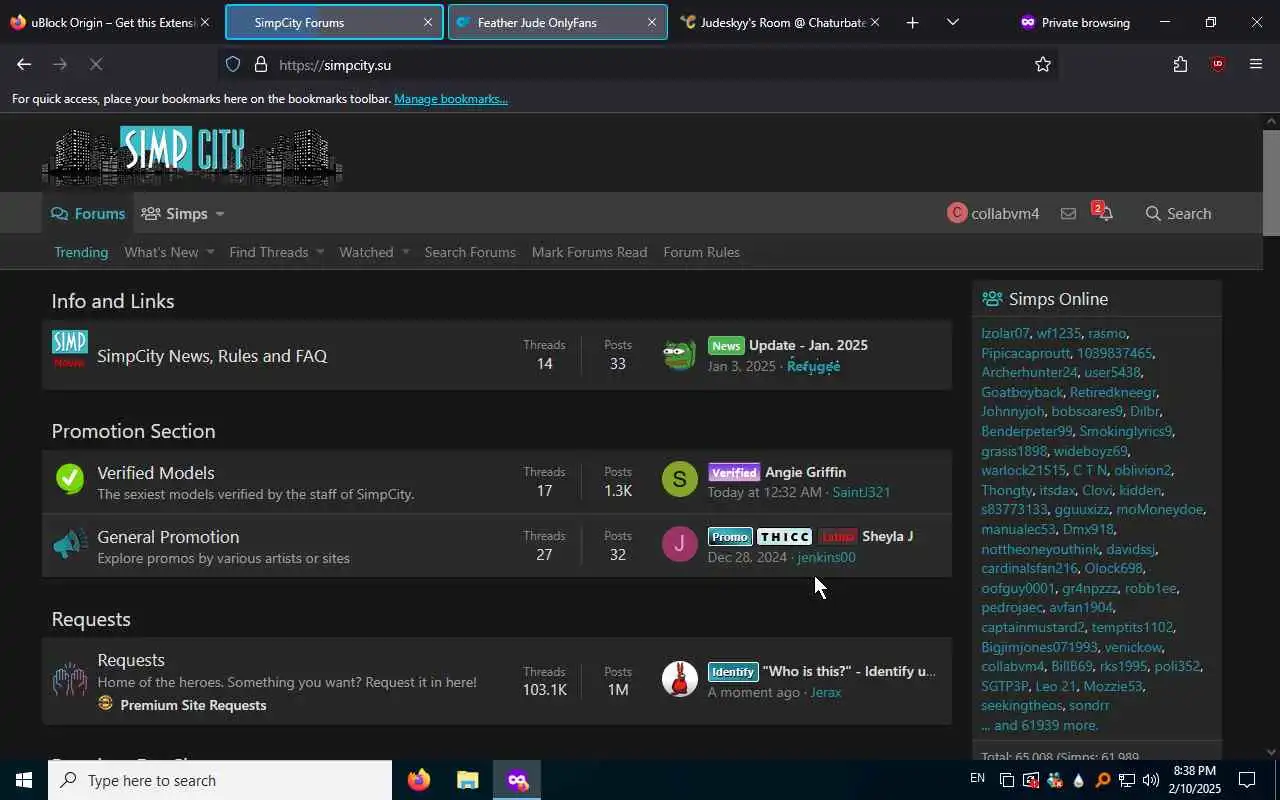The image size is (1280, 800).
Task: Click the Simps Online heading
Action: coord(1058,299)
